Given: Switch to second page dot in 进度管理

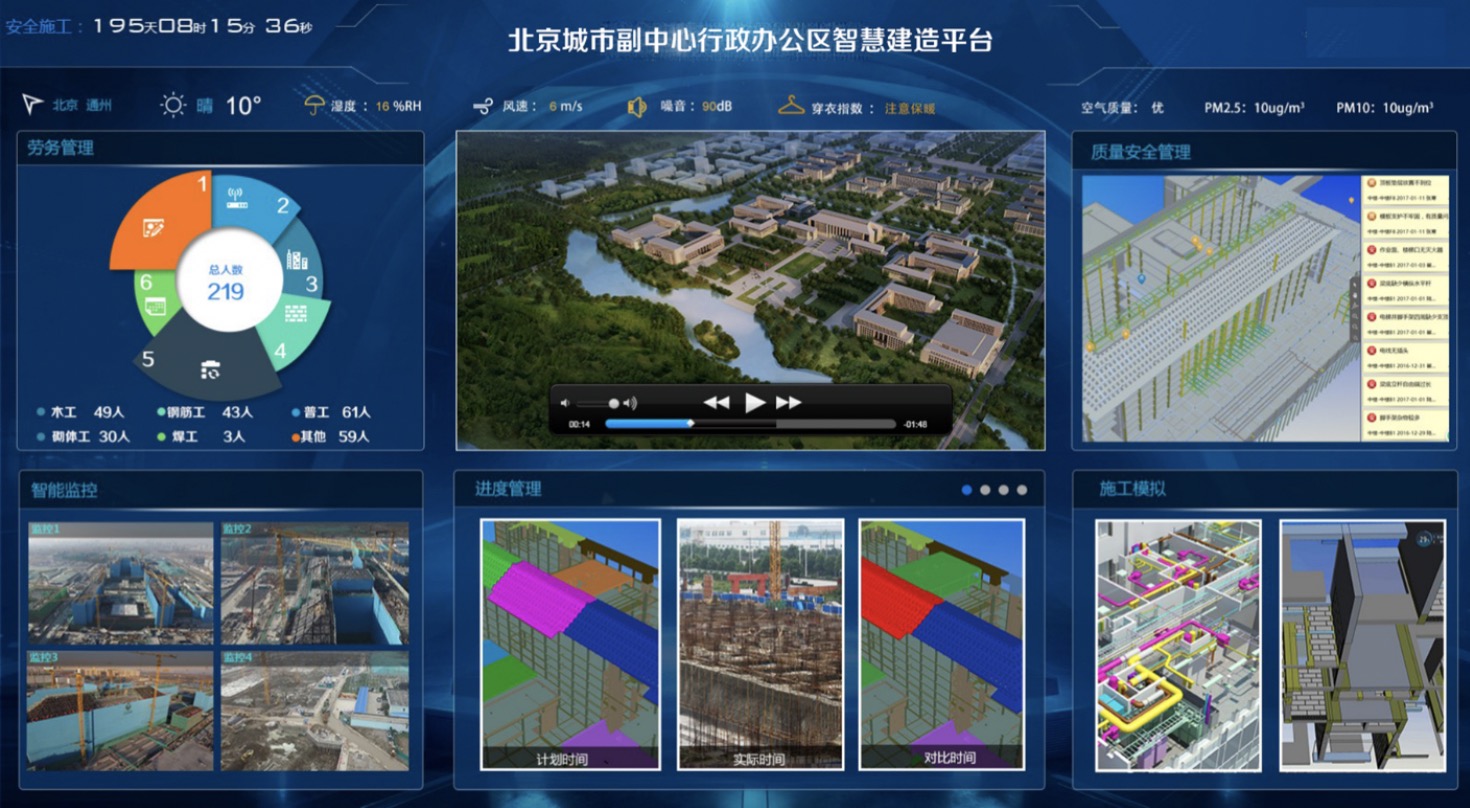Looking at the screenshot, I should (x=985, y=490).
